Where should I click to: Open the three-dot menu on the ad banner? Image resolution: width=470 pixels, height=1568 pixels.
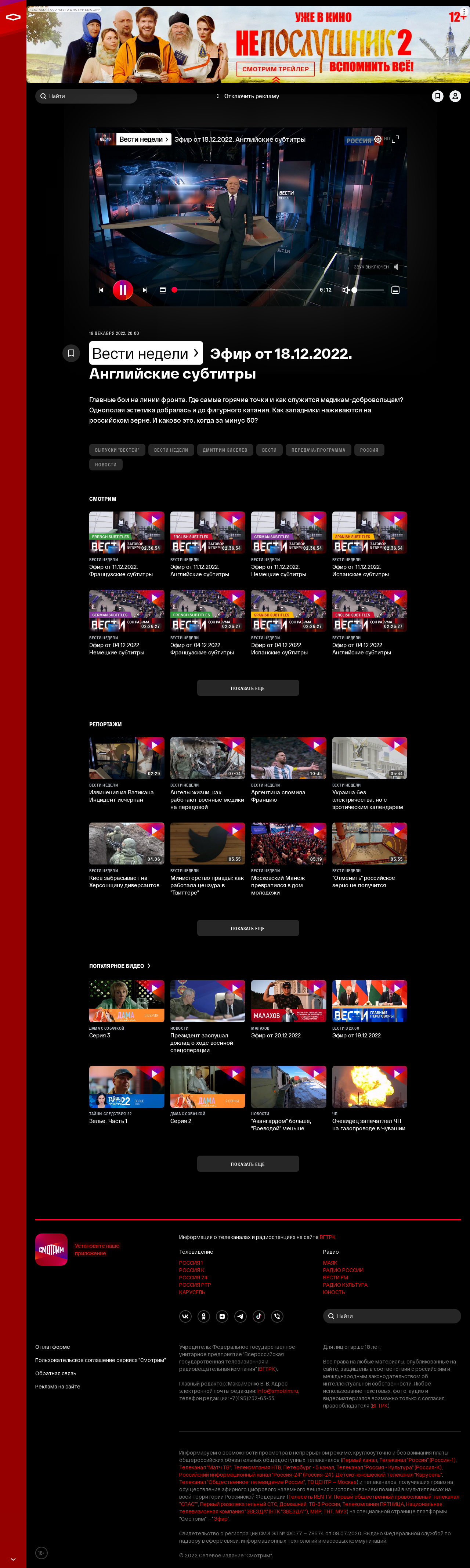point(464,11)
